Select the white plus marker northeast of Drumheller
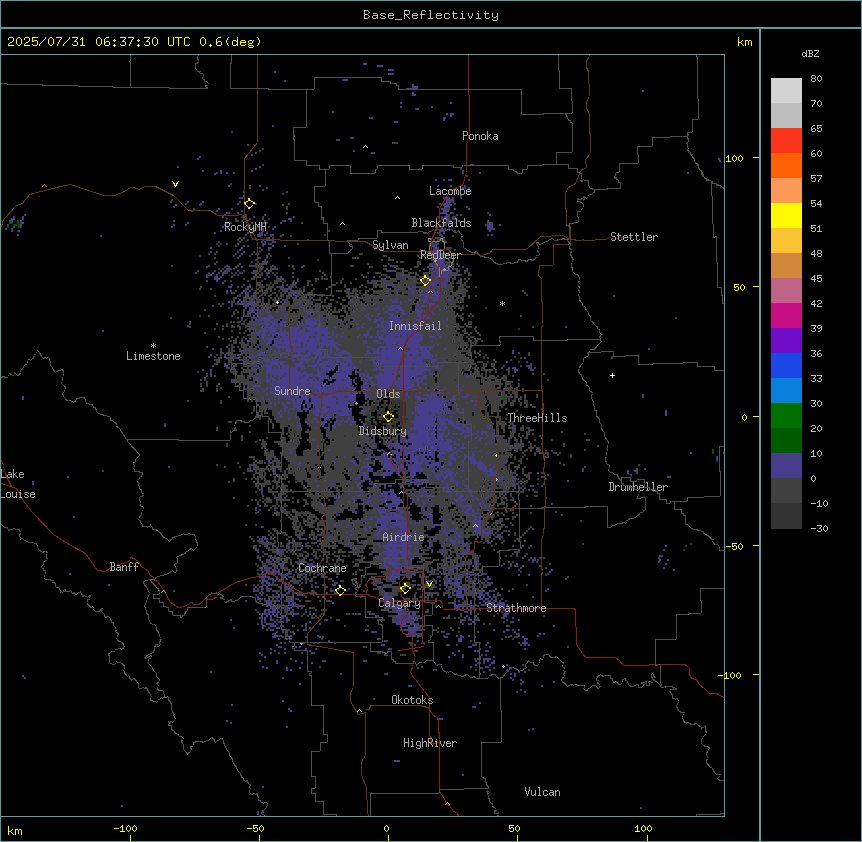 click(x=612, y=375)
